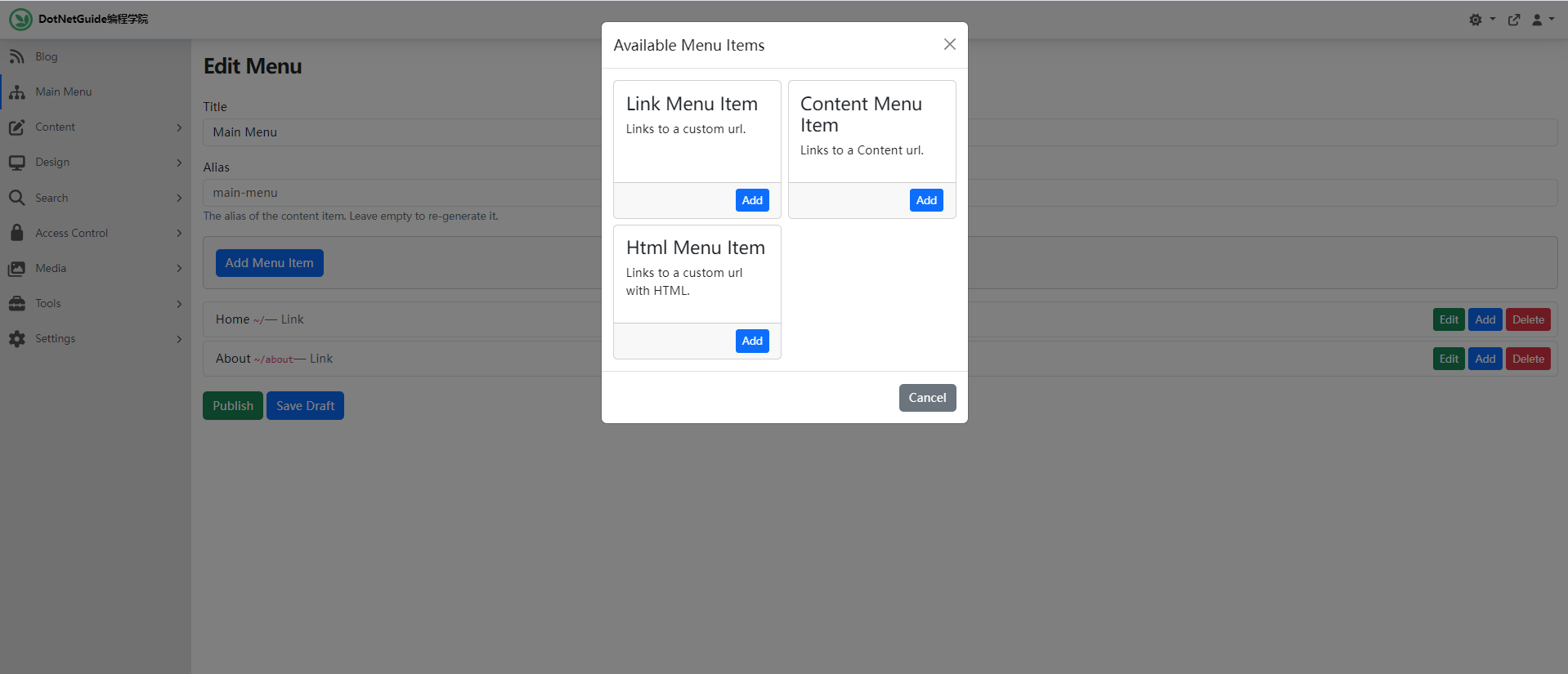Open the theme settings dropdown in header
This screenshot has height=674, width=1568.
1481,20
